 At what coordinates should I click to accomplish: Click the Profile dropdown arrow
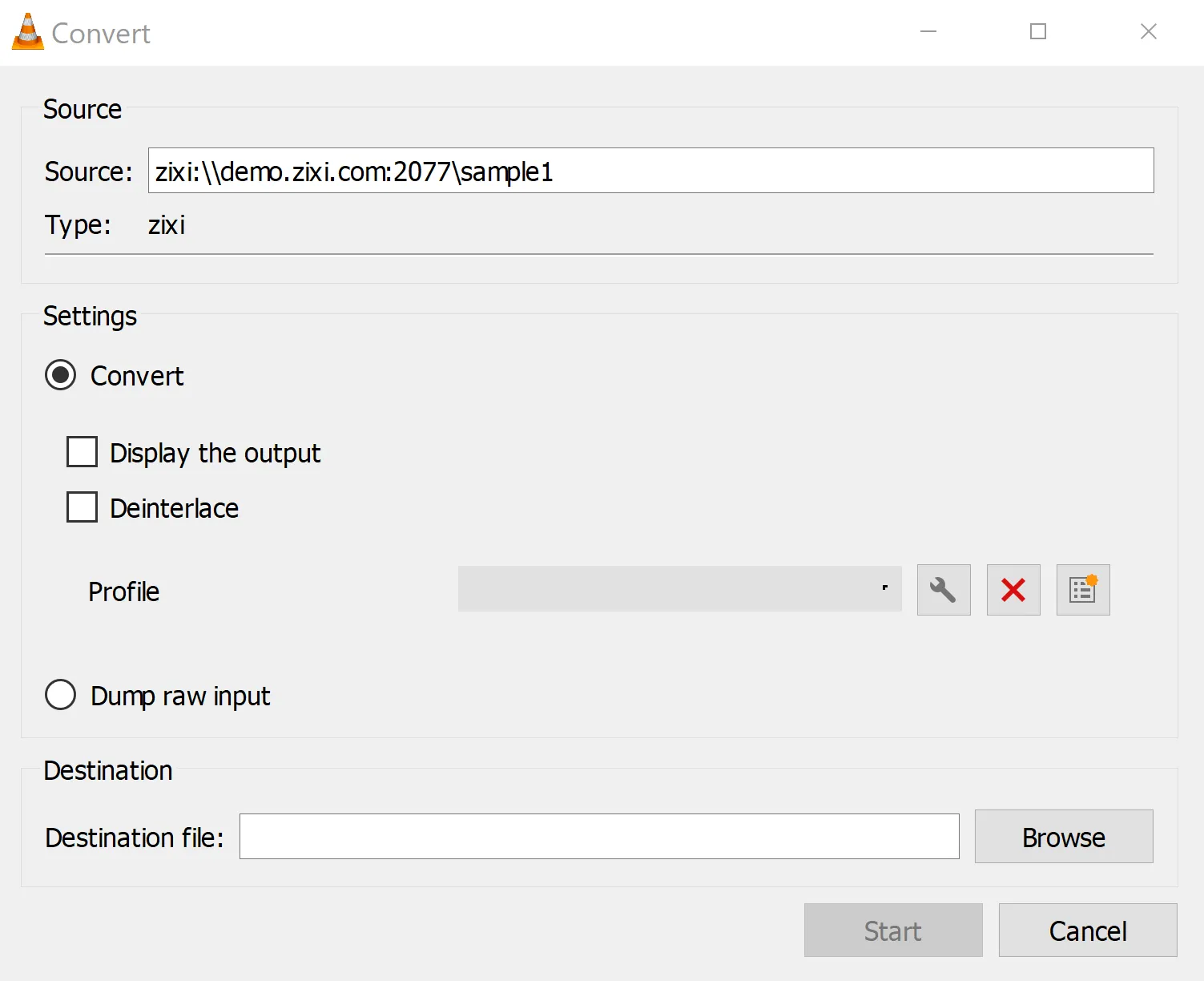coord(884,588)
